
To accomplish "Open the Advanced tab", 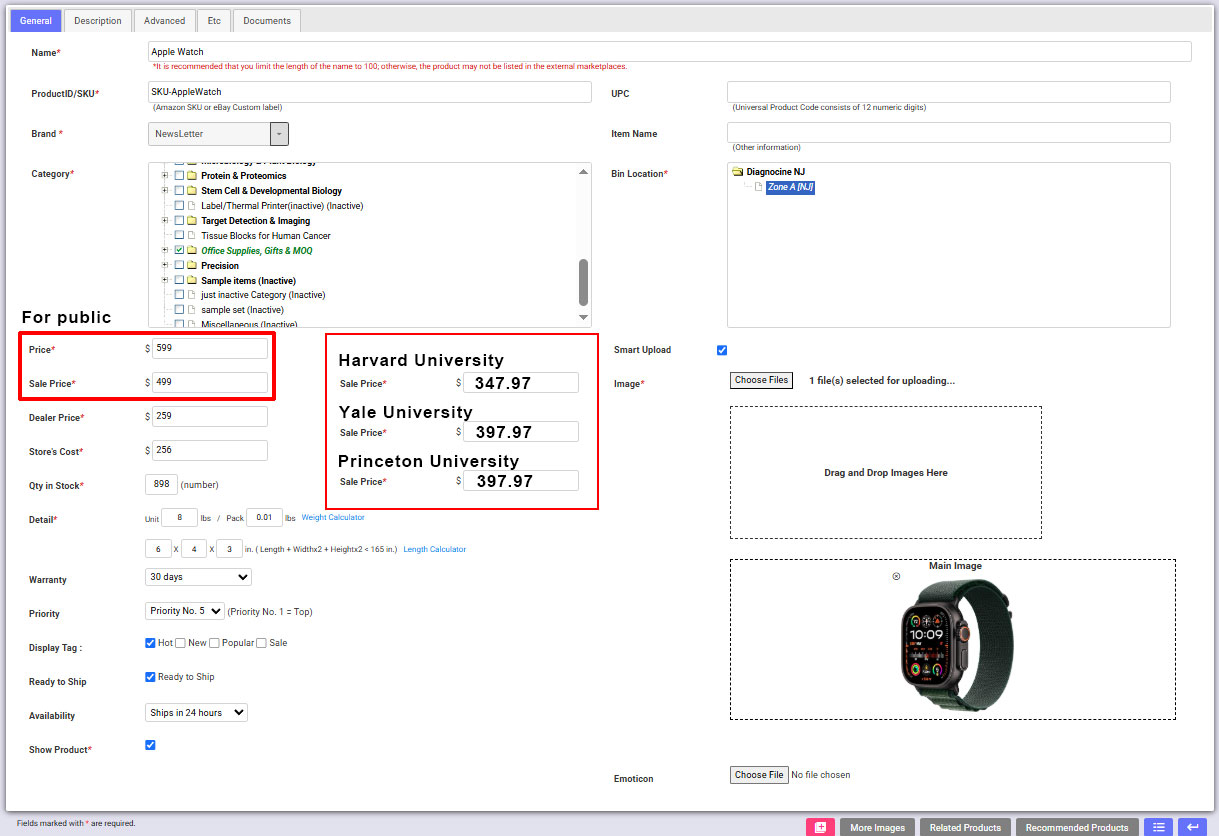I will pyautogui.click(x=164, y=20).
